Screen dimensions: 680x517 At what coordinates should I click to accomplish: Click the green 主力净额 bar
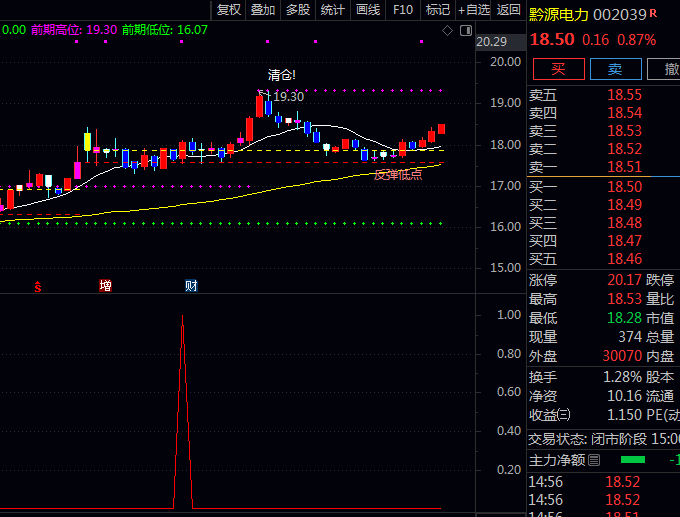(633, 460)
